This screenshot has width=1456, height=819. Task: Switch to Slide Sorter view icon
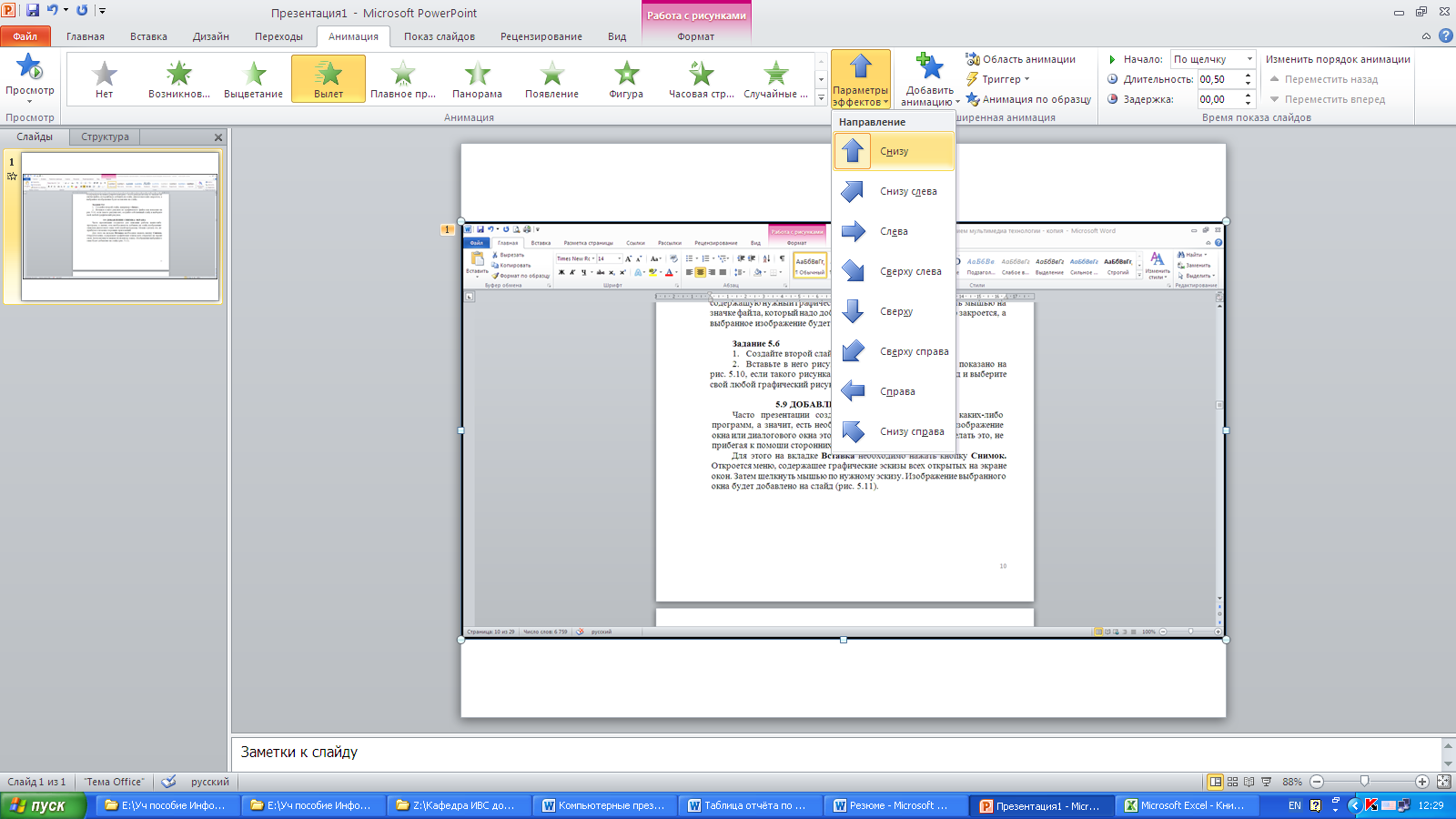point(1233,782)
